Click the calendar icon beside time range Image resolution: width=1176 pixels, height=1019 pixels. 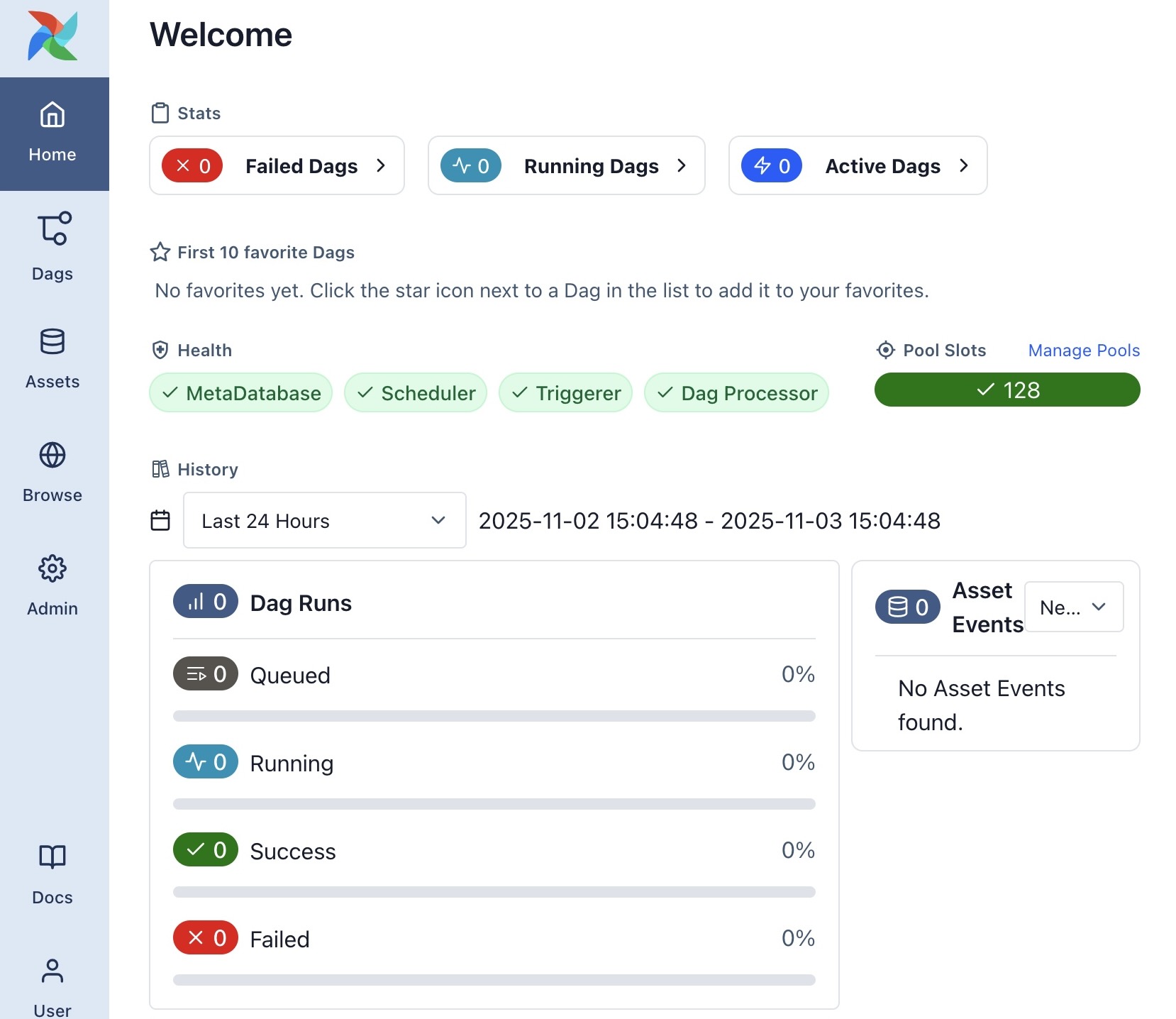(160, 520)
